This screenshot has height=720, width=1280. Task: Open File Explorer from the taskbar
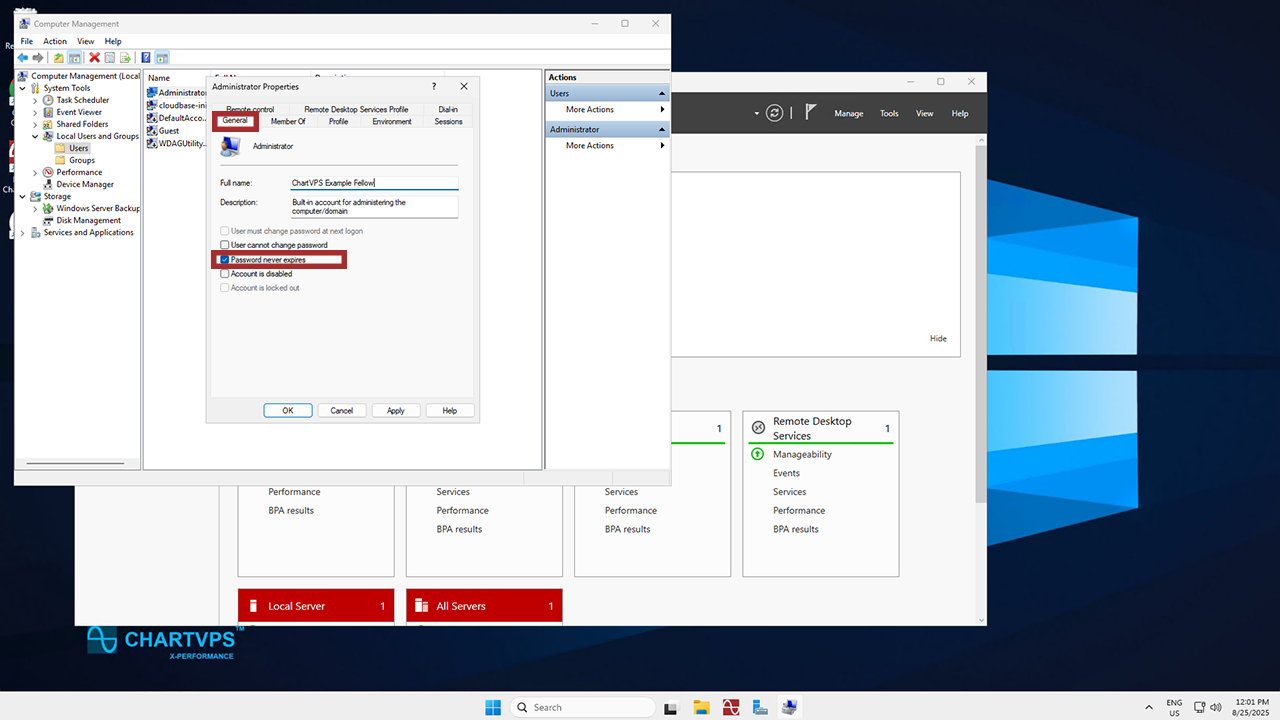point(702,707)
